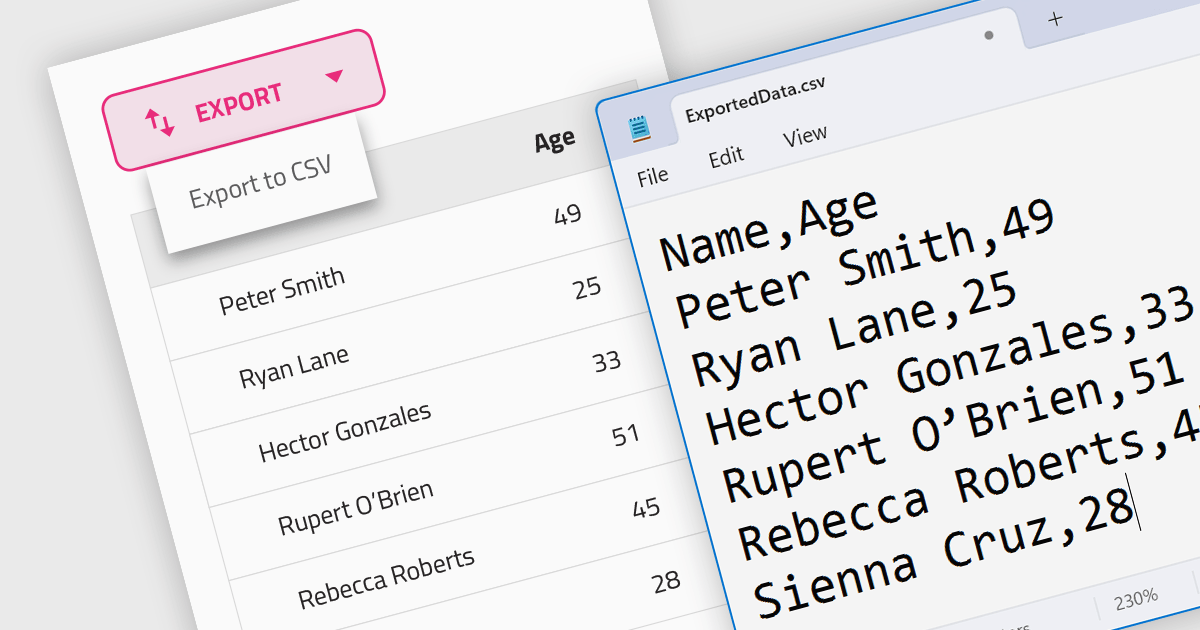Open the File menu
The height and width of the screenshot is (630, 1200).
(x=653, y=177)
